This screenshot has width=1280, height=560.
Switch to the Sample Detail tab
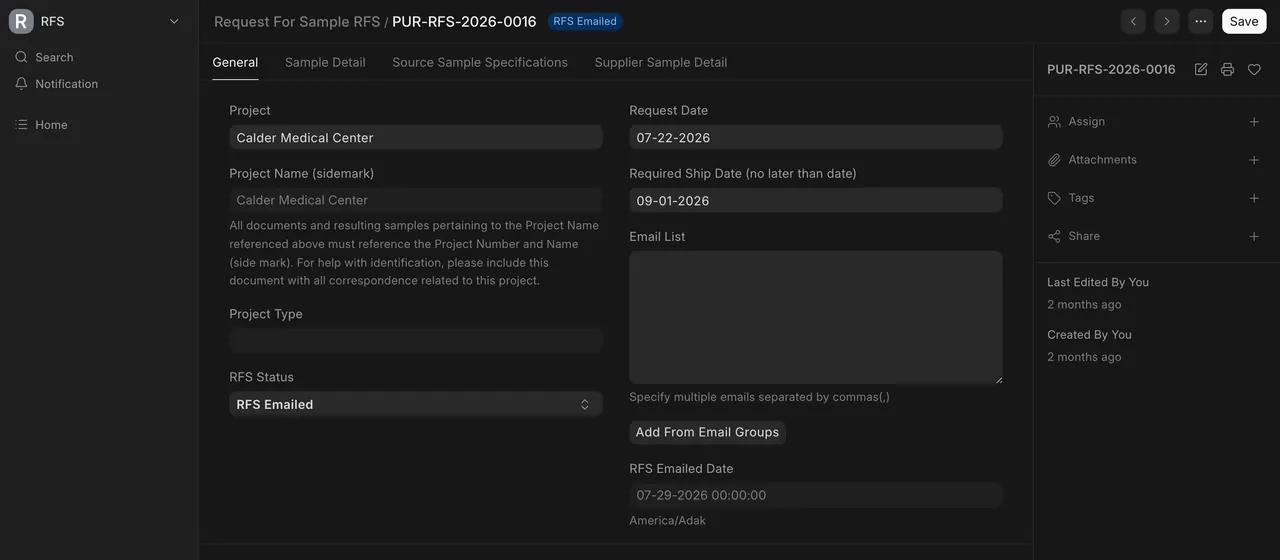pyautogui.click(x=325, y=62)
